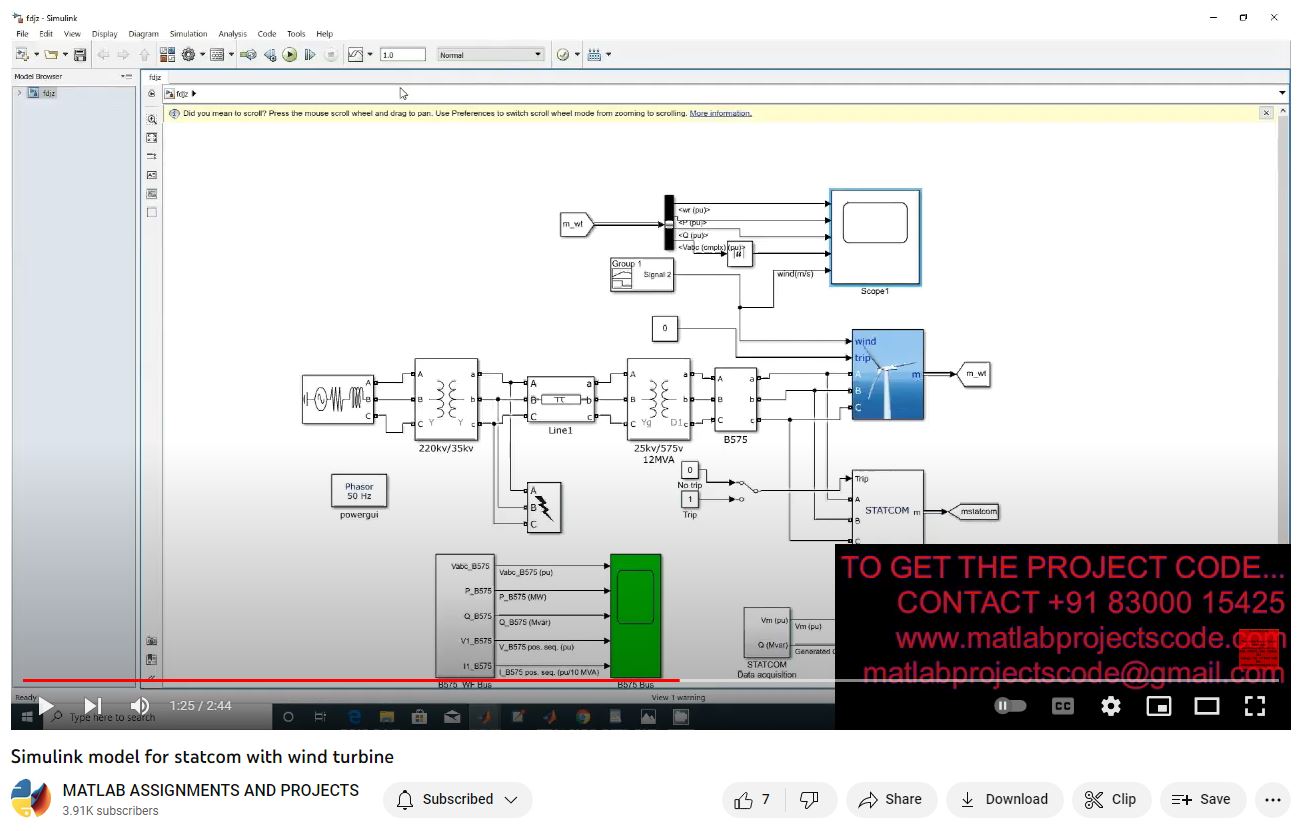Open Model Configuration gear dropdown arrow
The height and width of the screenshot is (831, 1300).
(x=202, y=55)
